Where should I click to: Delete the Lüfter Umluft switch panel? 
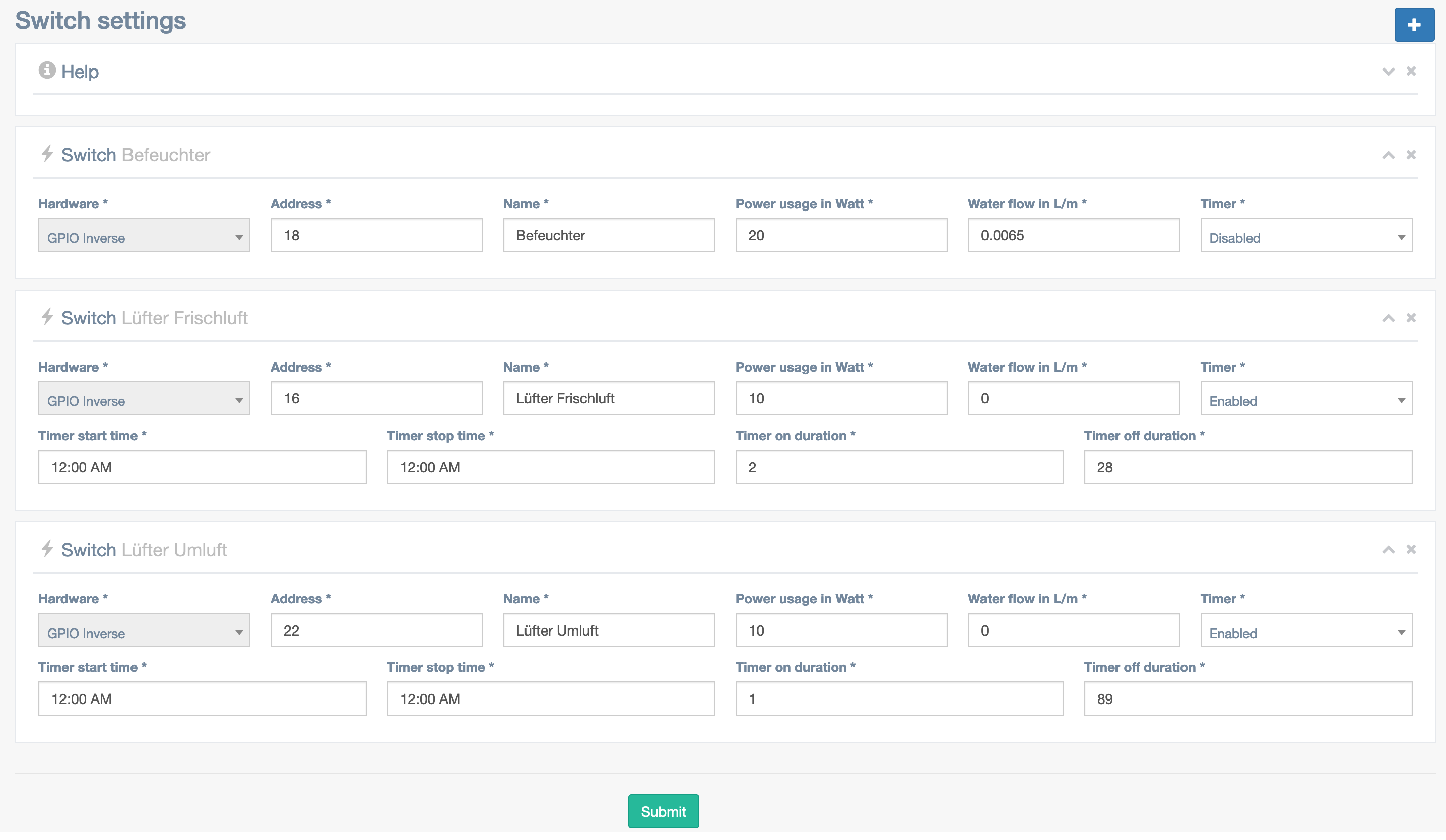point(1411,549)
